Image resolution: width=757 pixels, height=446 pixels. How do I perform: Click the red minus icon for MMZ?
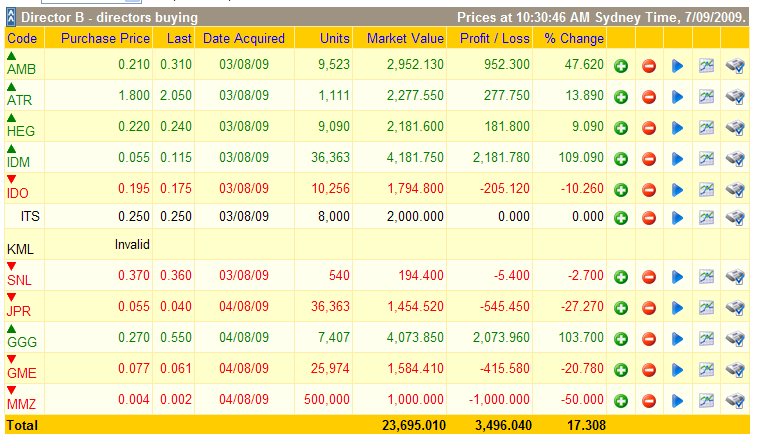click(648, 400)
